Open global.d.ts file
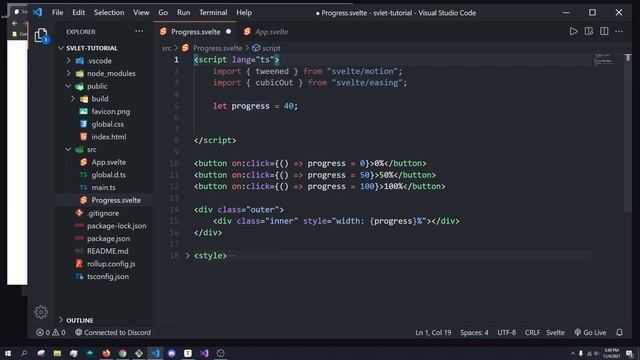Screen dimensions: 640x360 point(109,175)
